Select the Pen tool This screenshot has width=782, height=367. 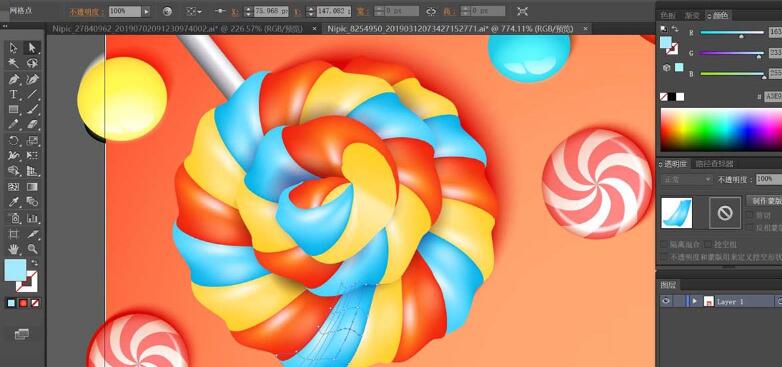point(14,79)
